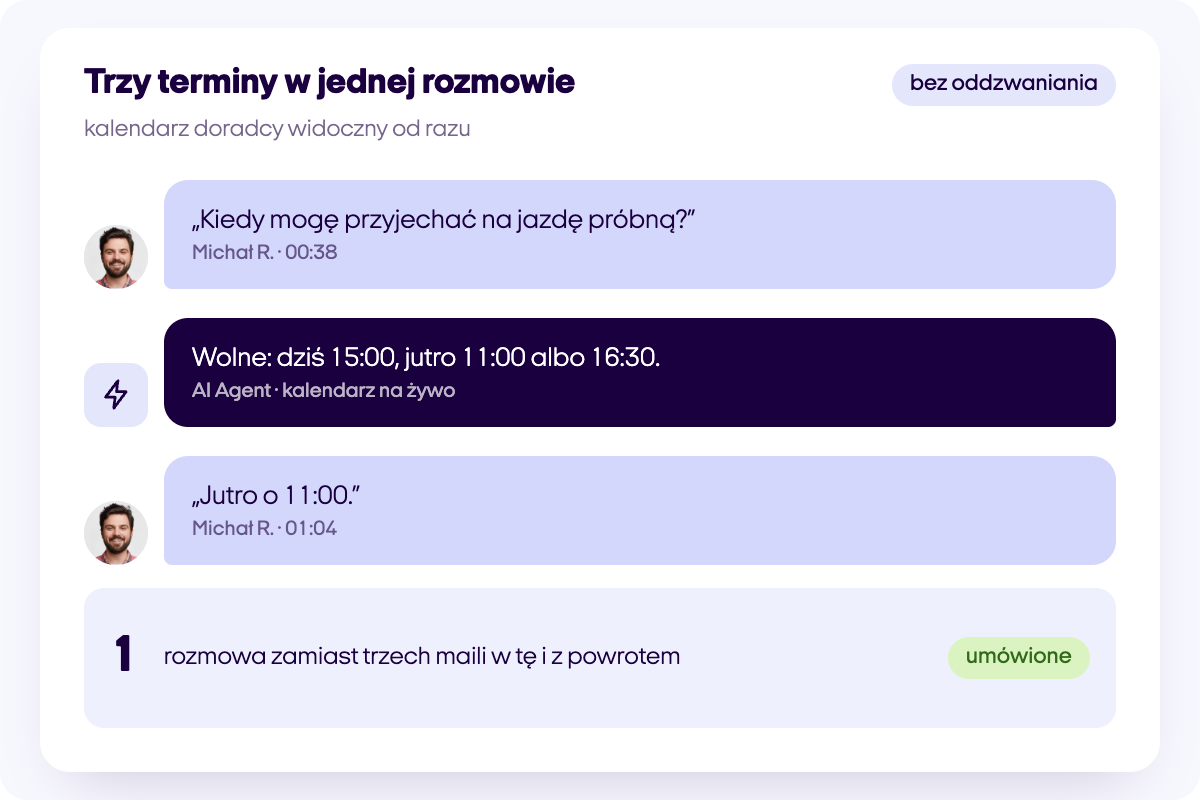Select the subtitle "kalendarz doradcy widoczny od razu"
Viewport: 1200px width, 800px height.
[277, 130]
